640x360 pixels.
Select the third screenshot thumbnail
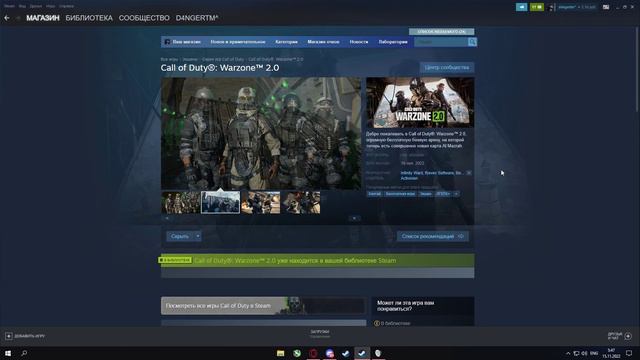pos(261,202)
